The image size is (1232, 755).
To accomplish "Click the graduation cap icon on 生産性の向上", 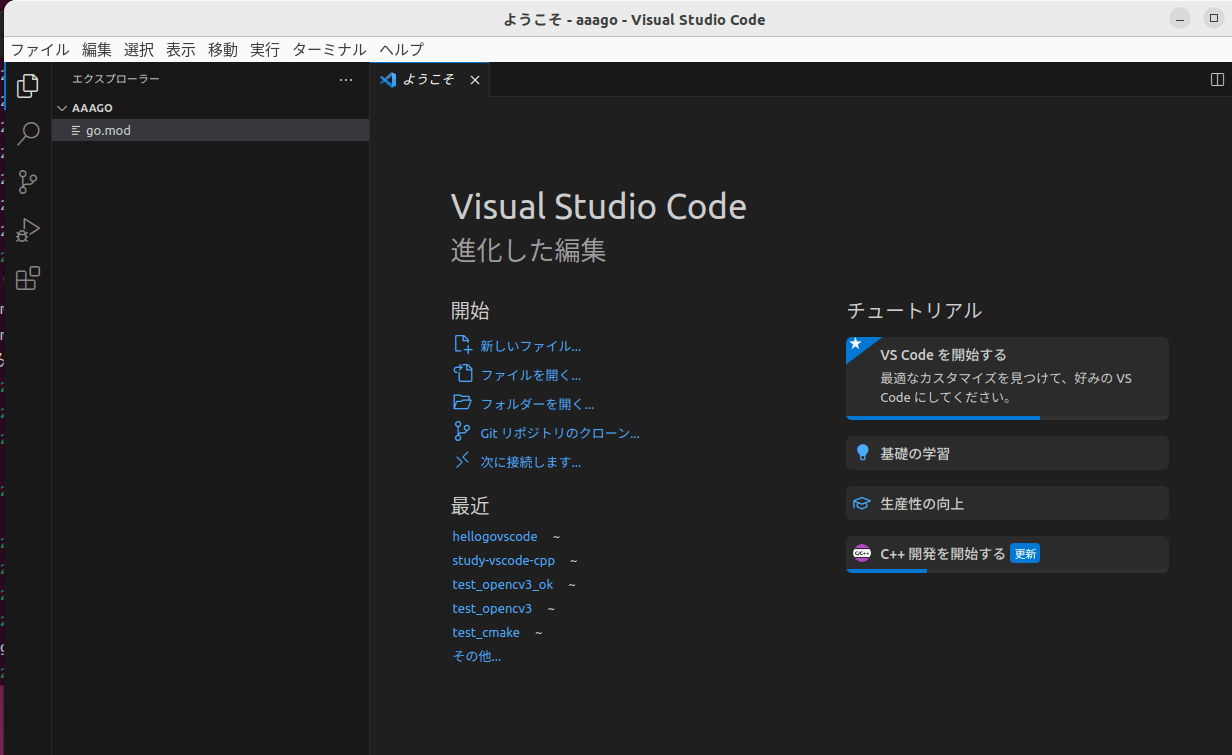I will click(x=861, y=503).
